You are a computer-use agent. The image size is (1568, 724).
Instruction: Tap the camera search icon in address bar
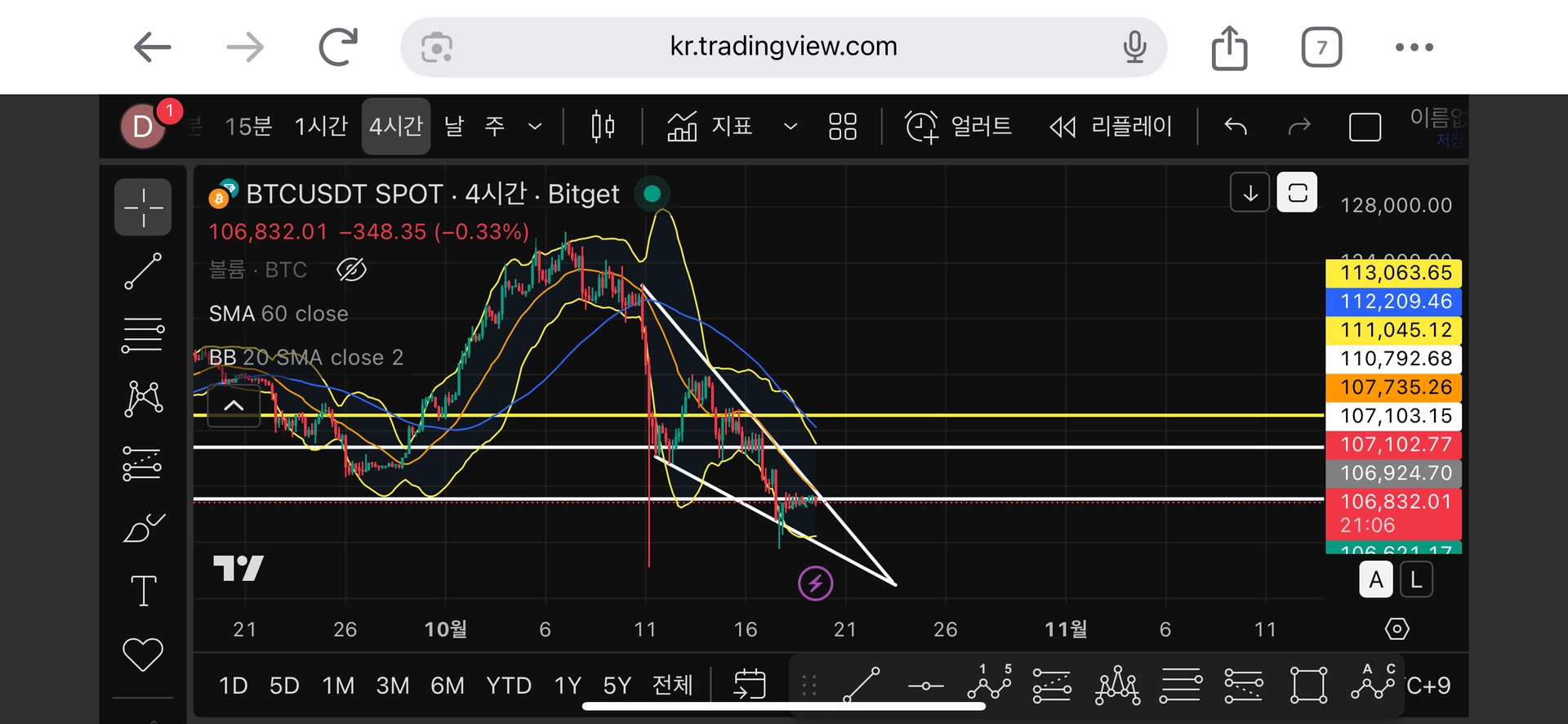coord(437,47)
